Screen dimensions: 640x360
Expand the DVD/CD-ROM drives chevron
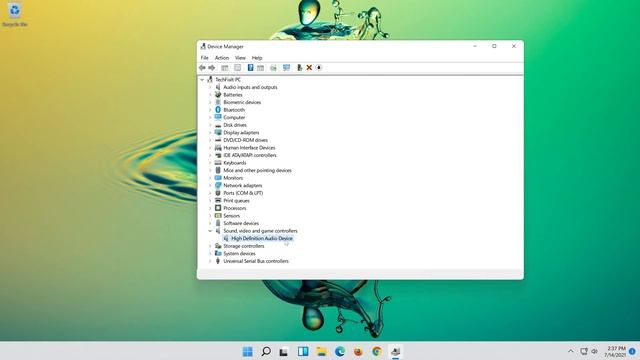(x=210, y=140)
